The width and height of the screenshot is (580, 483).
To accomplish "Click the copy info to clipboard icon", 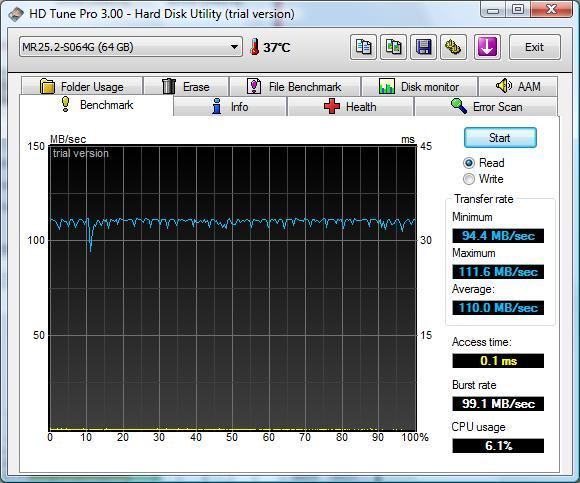I will pos(363,47).
